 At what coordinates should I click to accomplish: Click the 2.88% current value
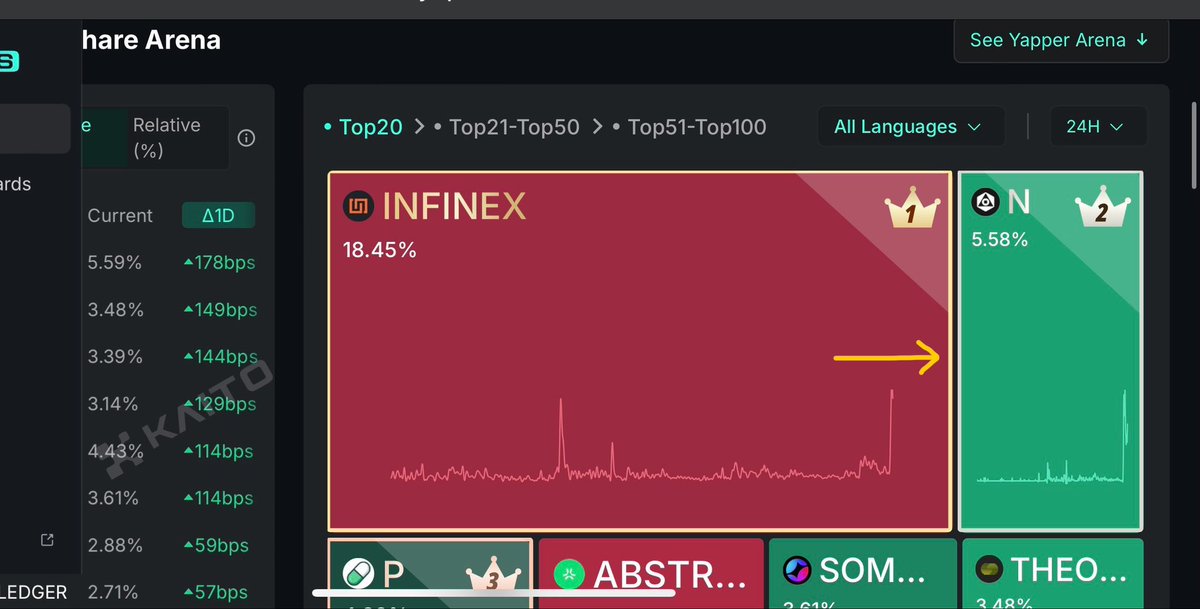tap(115, 546)
